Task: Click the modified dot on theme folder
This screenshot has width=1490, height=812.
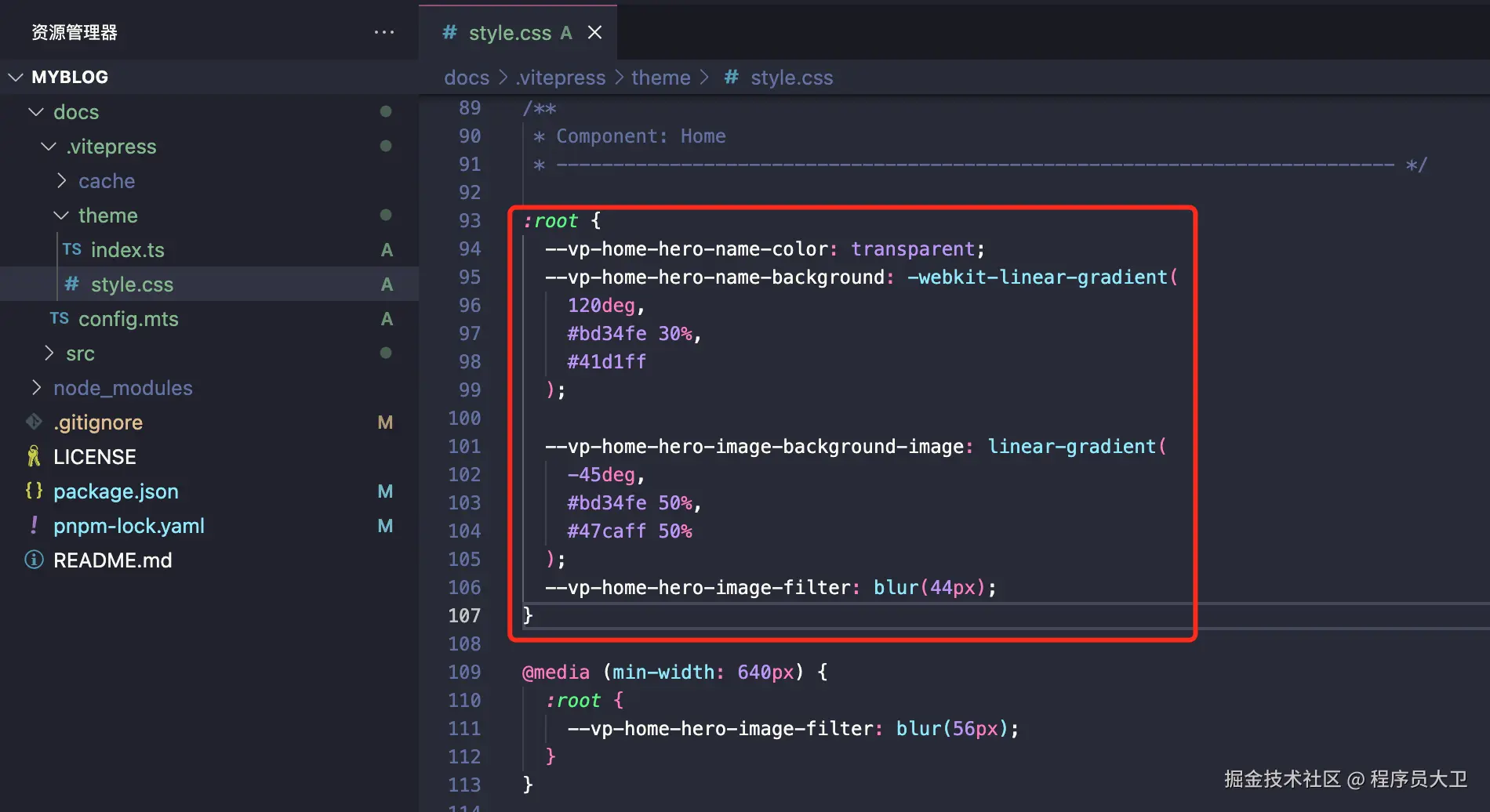Action: coord(386,215)
